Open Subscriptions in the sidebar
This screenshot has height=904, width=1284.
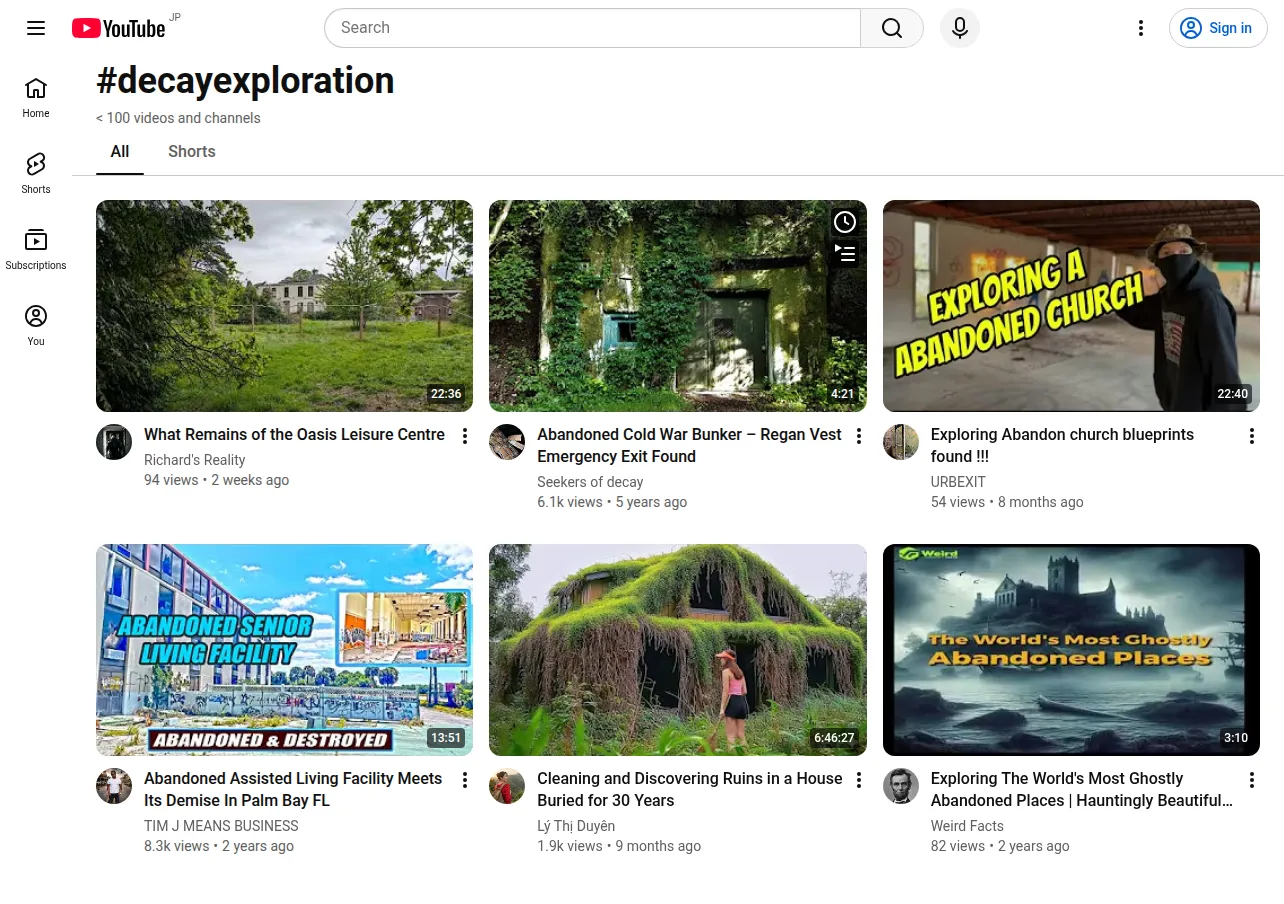(36, 249)
